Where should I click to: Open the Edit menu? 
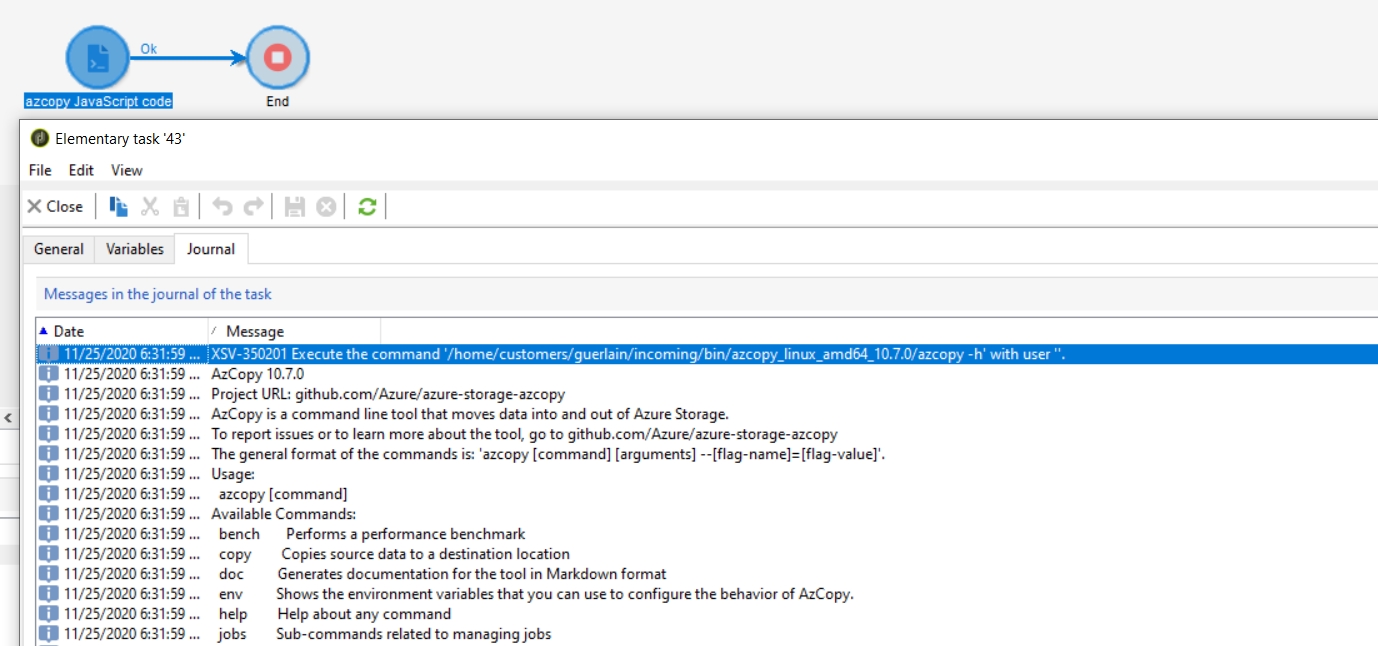tap(81, 170)
